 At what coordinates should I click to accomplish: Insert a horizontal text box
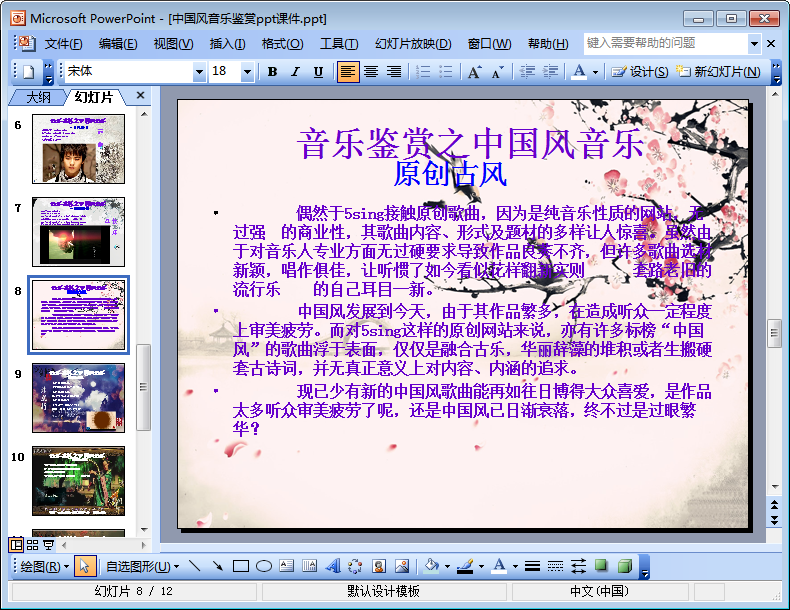click(287, 567)
